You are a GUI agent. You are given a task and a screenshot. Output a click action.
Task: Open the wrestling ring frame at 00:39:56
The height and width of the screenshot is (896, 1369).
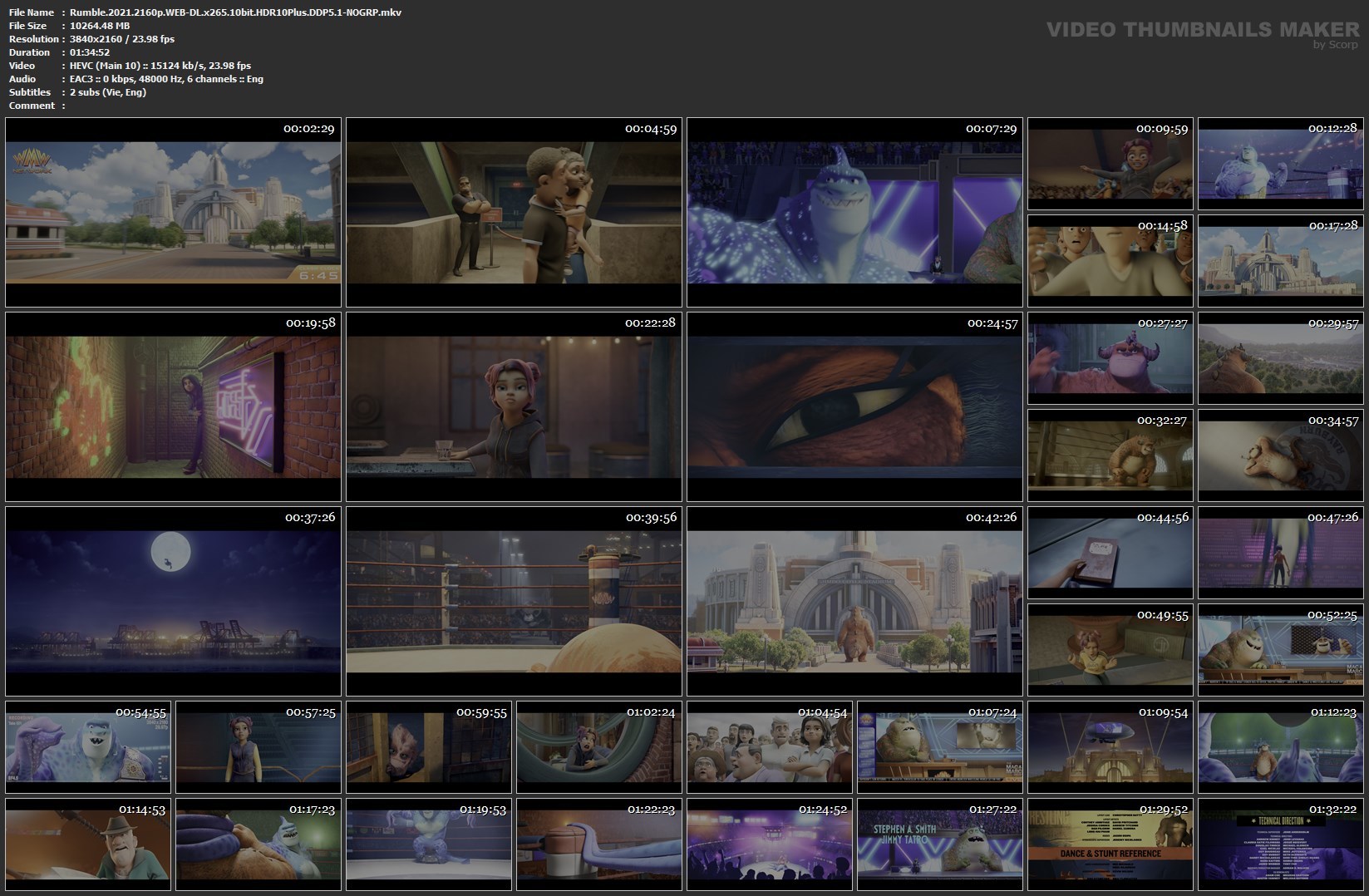click(x=514, y=602)
